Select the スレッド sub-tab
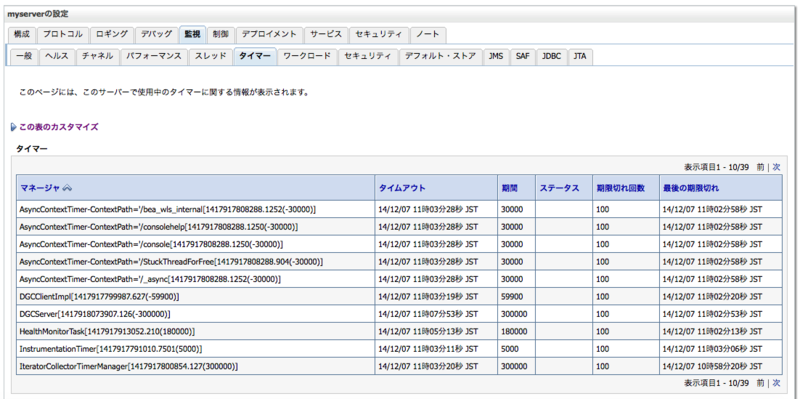 (210, 56)
